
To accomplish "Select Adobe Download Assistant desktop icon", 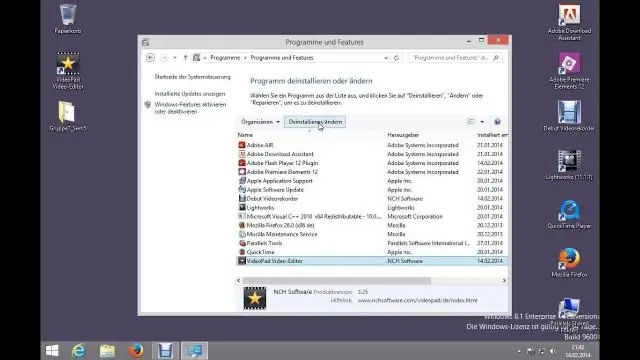I will click(569, 22).
